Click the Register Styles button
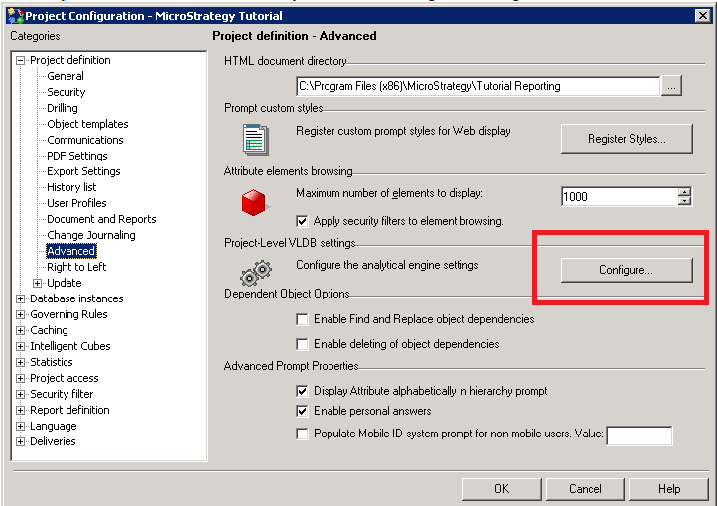 point(626,139)
